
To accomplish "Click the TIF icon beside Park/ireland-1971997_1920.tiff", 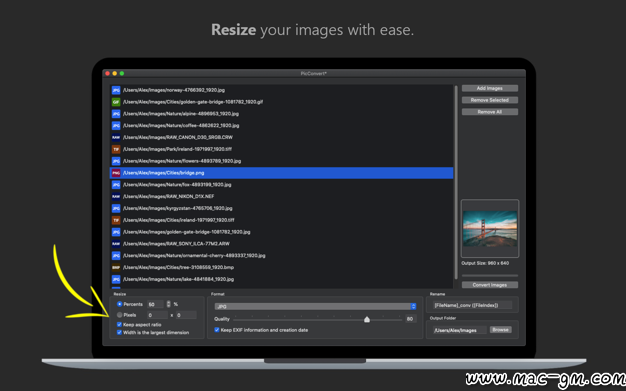I will (116, 149).
